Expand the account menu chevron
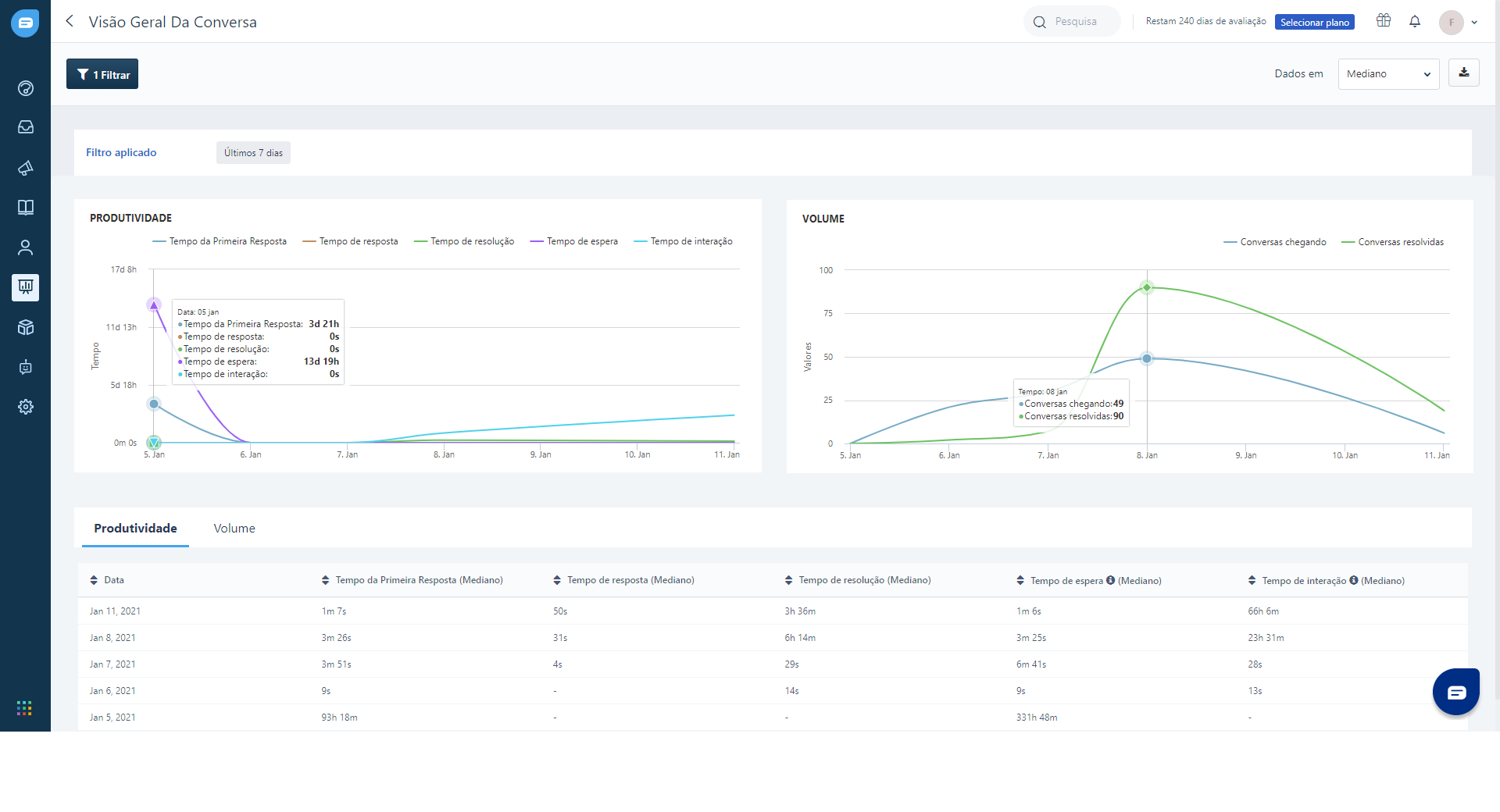Screen dimensions: 1500x812 pos(1474,23)
